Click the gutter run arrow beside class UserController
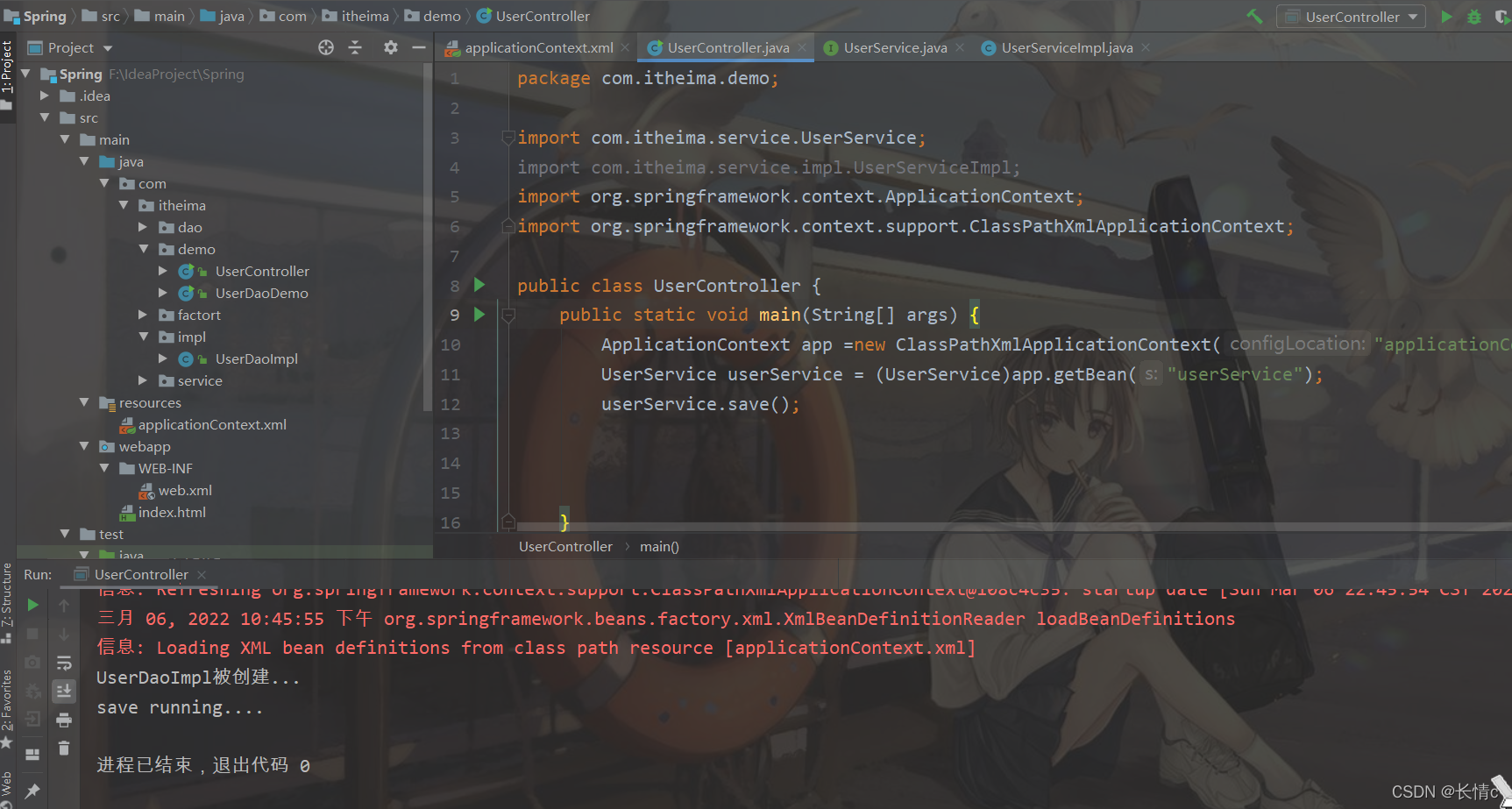1512x809 pixels. [x=479, y=284]
